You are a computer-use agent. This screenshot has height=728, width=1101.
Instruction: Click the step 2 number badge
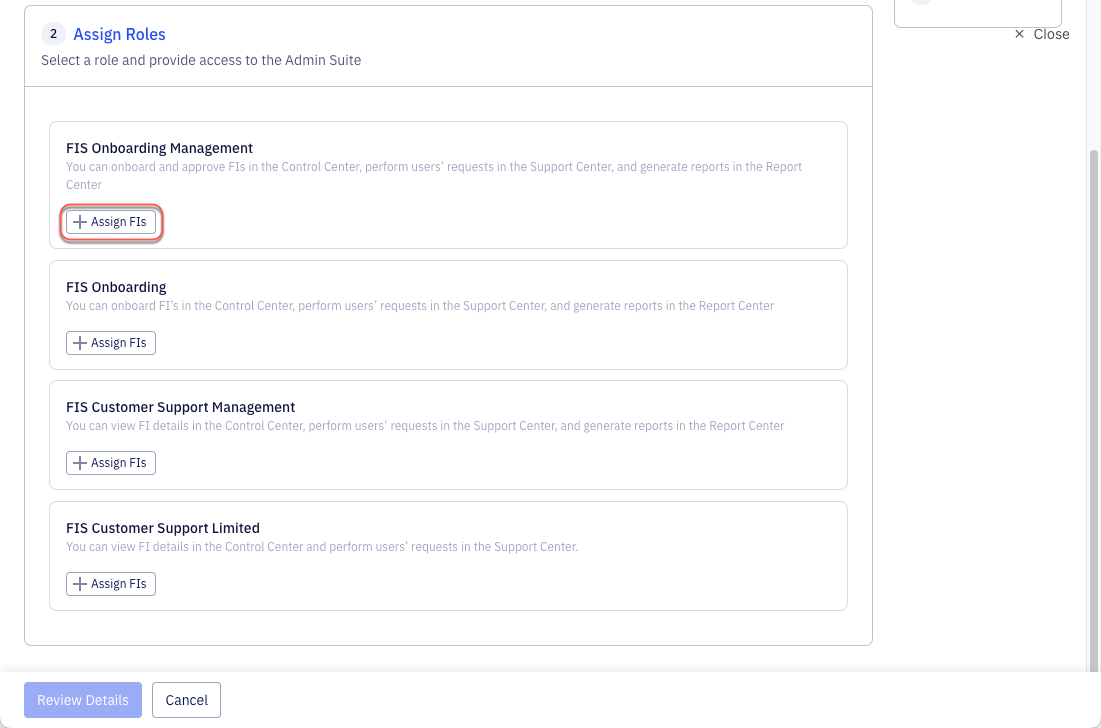tap(53, 33)
